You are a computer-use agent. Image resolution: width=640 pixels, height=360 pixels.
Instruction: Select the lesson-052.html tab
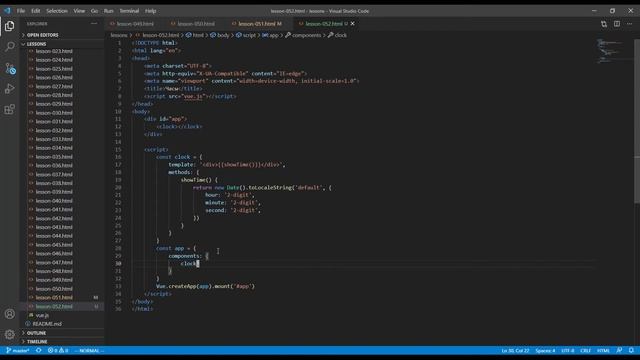click(324, 24)
